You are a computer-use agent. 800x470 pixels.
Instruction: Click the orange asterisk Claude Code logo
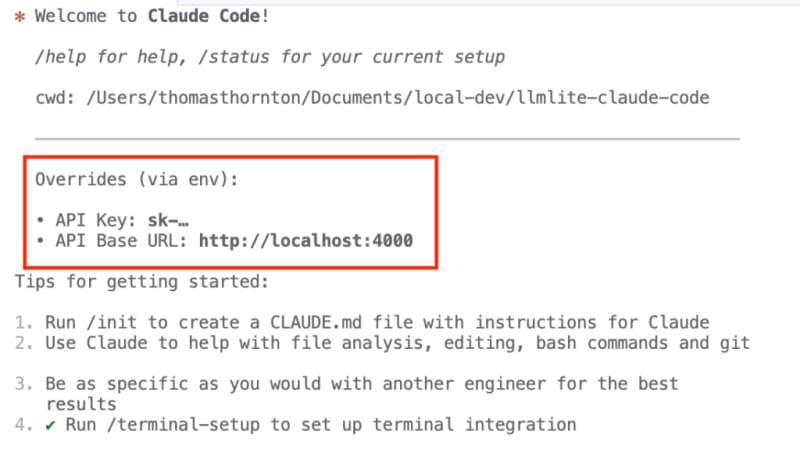pos(20,17)
